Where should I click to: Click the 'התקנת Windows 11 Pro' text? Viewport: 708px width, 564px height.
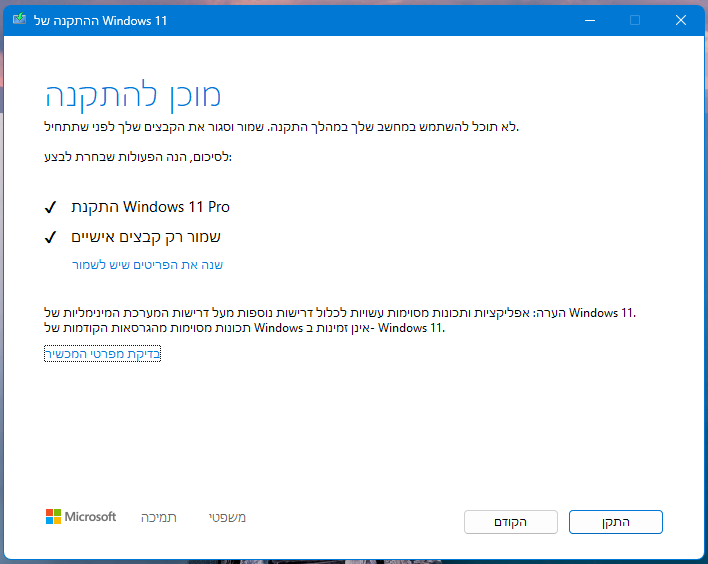(x=150, y=207)
